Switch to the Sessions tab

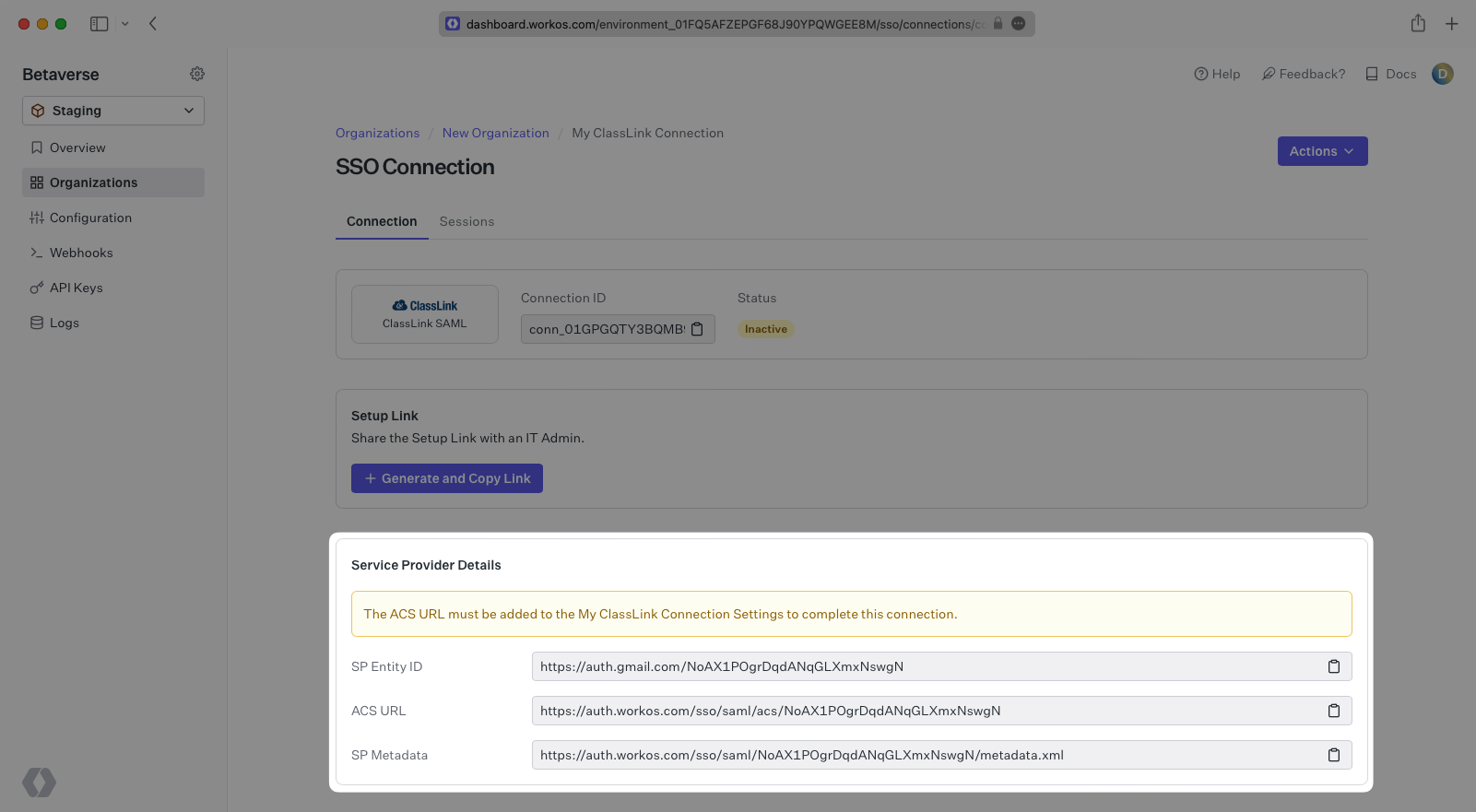pyautogui.click(x=466, y=221)
